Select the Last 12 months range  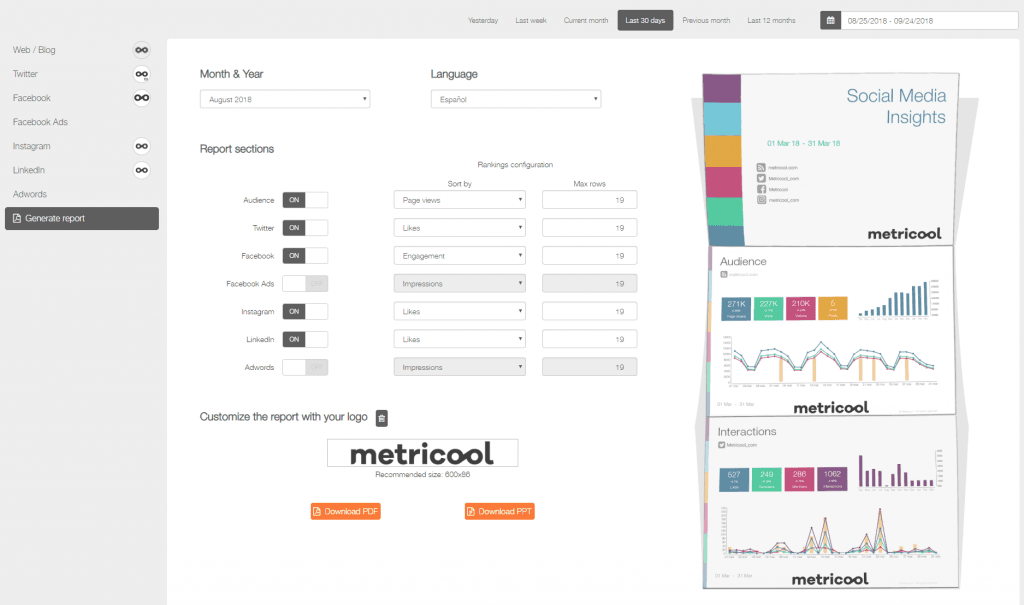tap(771, 20)
